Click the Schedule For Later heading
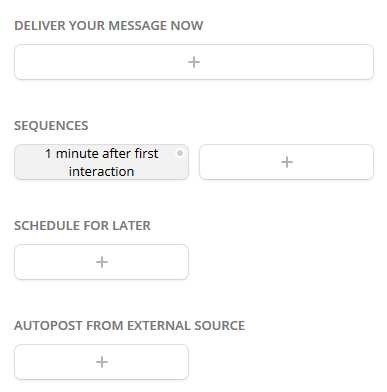The height and width of the screenshot is (392, 387). 82,226
